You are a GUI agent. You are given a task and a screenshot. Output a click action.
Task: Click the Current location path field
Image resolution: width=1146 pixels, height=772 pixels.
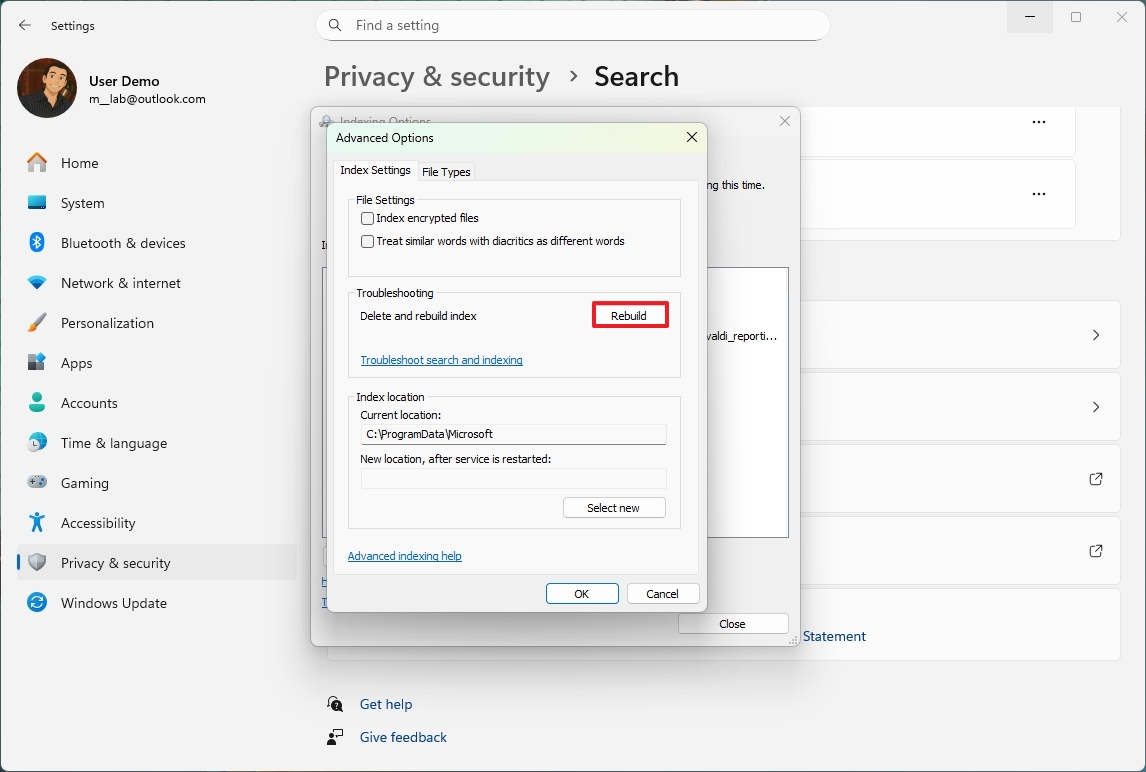[x=513, y=434]
